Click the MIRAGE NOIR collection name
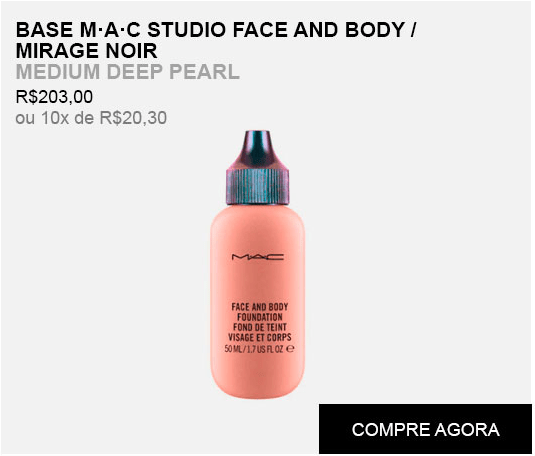The image size is (535, 456). click(87, 51)
